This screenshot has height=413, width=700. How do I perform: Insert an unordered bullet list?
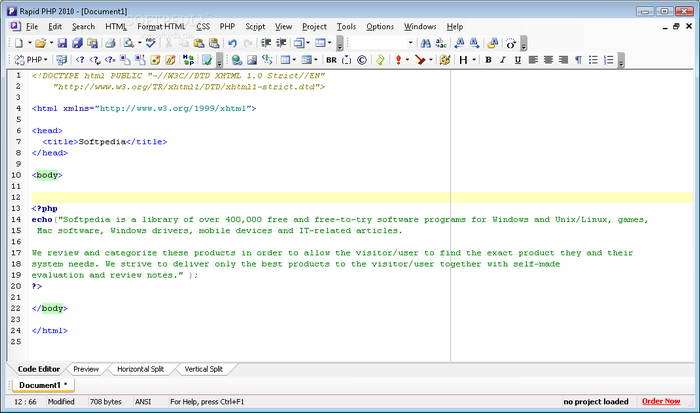click(x=593, y=60)
